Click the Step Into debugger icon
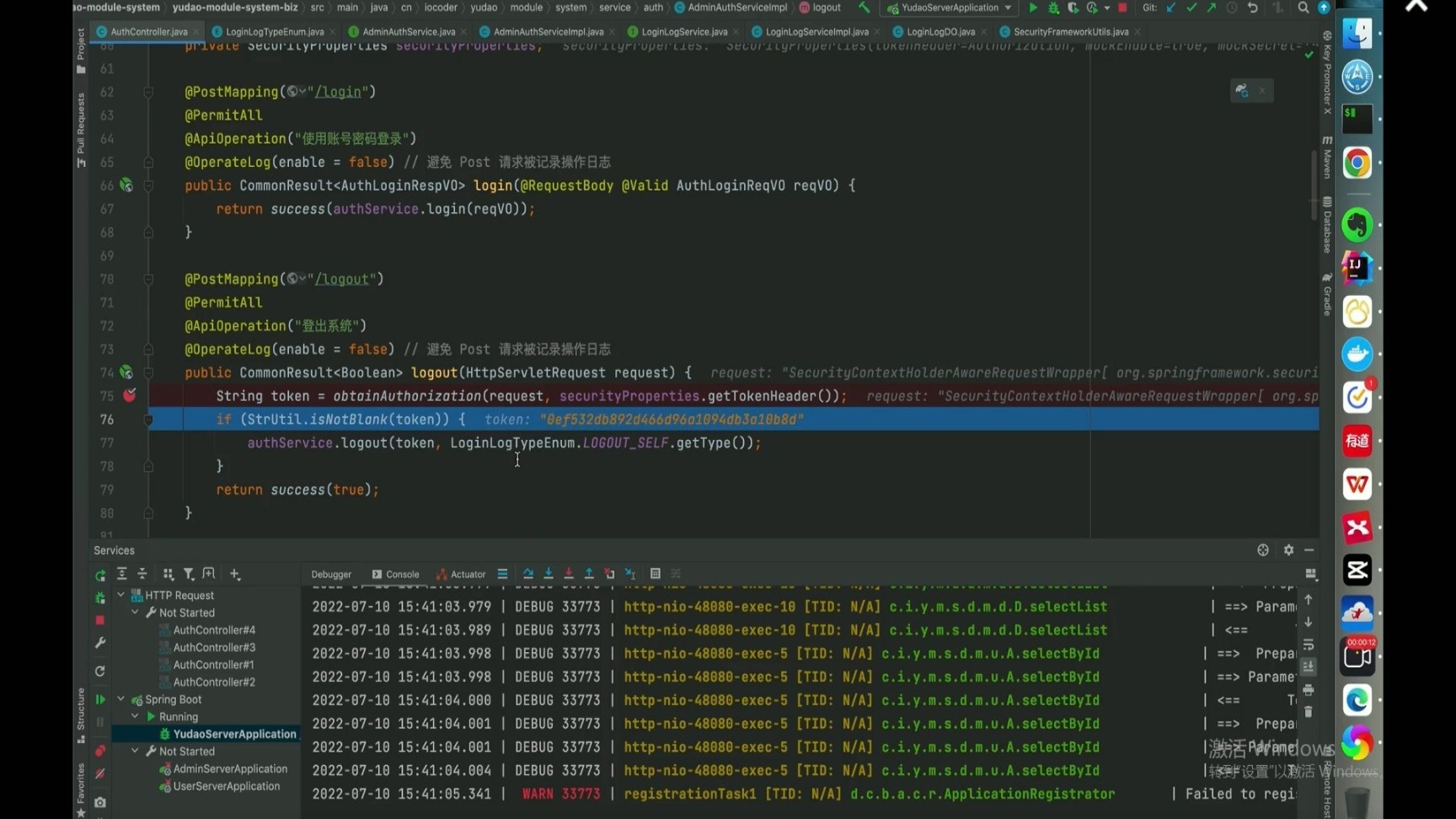The width and height of the screenshot is (1456, 819). click(x=549, y=574)
